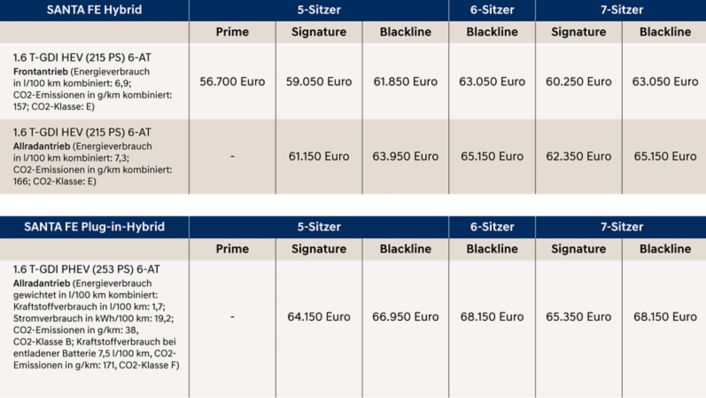Image resolution: width=706 pixels, height=398 pixels.
Task: Click the 60.250 Euro 7-Sitzer Signature price
Action: coord(579,81)
